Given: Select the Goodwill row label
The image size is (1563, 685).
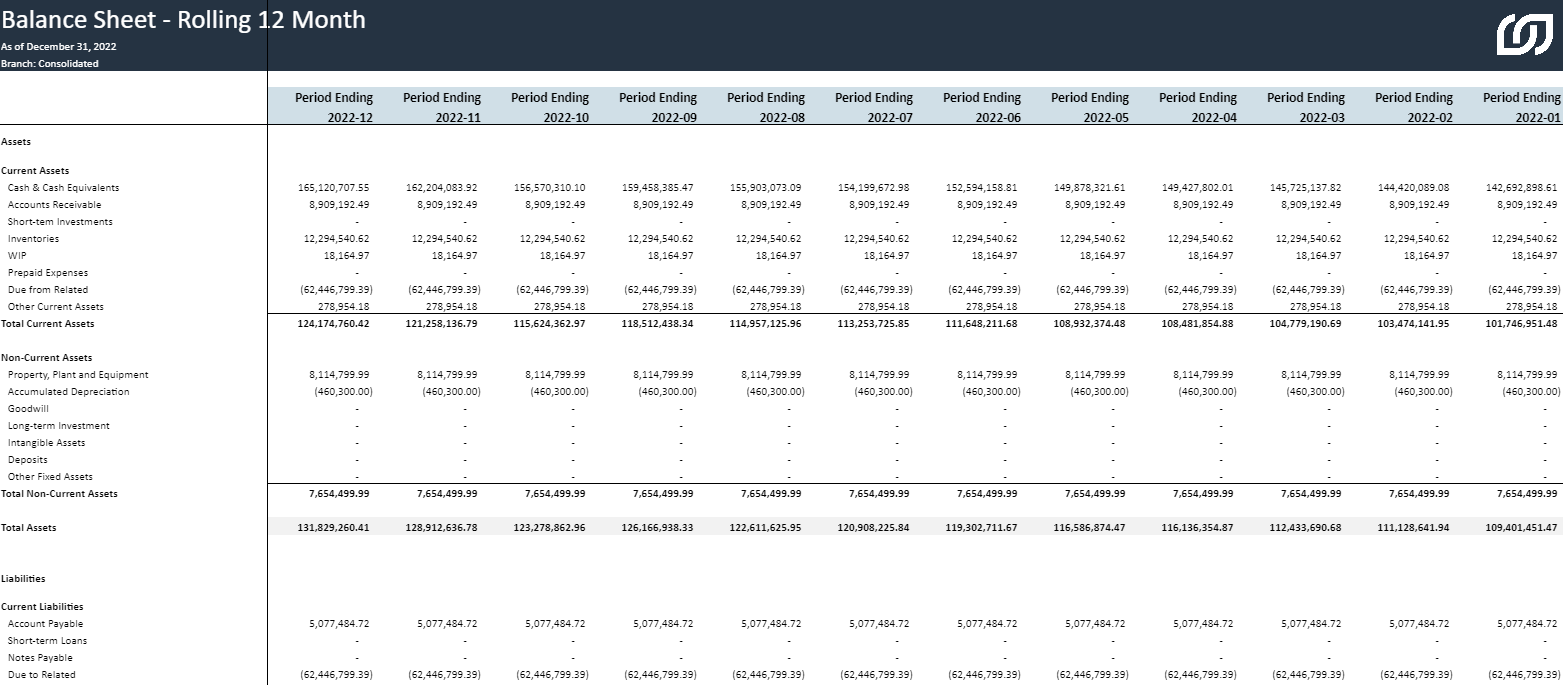Looking at the screenshot, I should click(28, 409).
